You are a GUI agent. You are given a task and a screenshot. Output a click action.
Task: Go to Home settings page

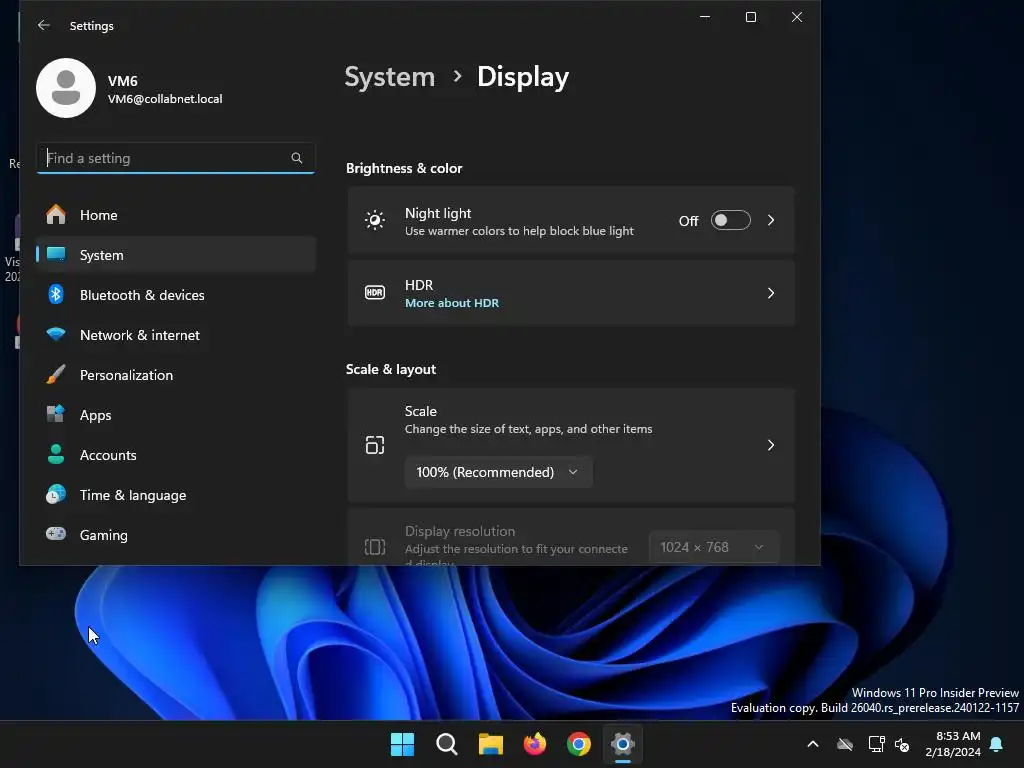point(176,215)
